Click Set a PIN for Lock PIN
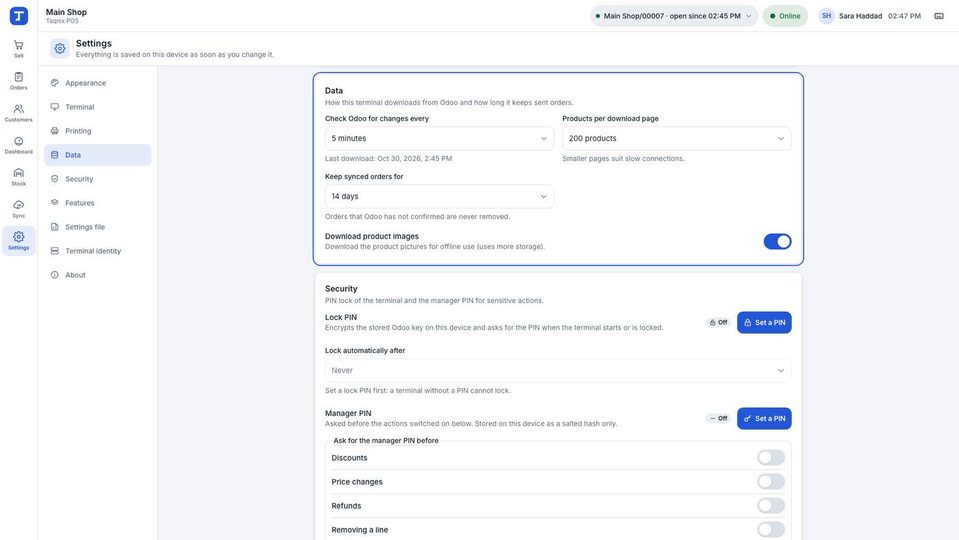This screenshot has width=959, height=540. pyautogui.click(x=764, y=322)
